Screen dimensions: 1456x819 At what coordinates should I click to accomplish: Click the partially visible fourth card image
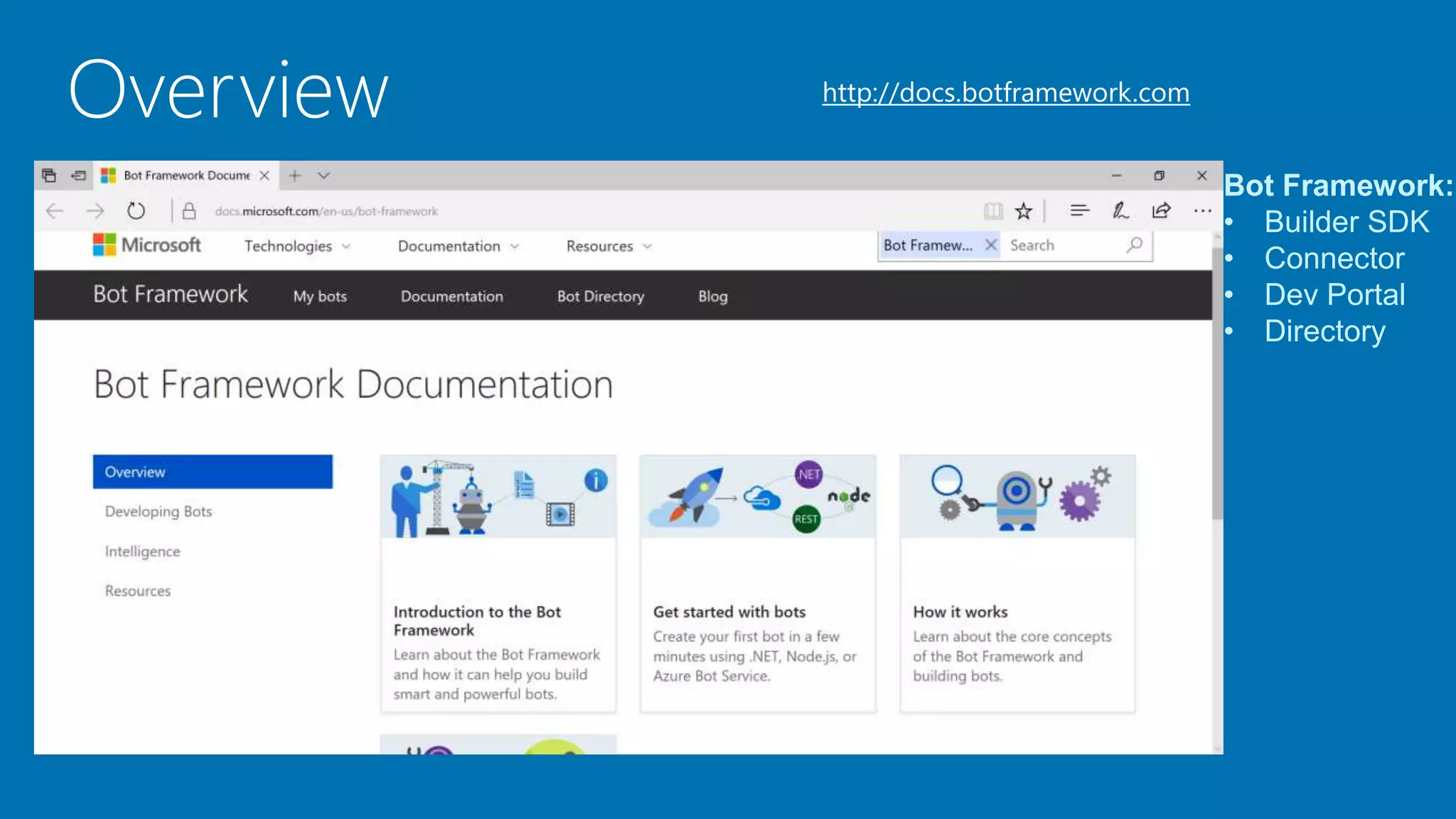pos(498,744)
